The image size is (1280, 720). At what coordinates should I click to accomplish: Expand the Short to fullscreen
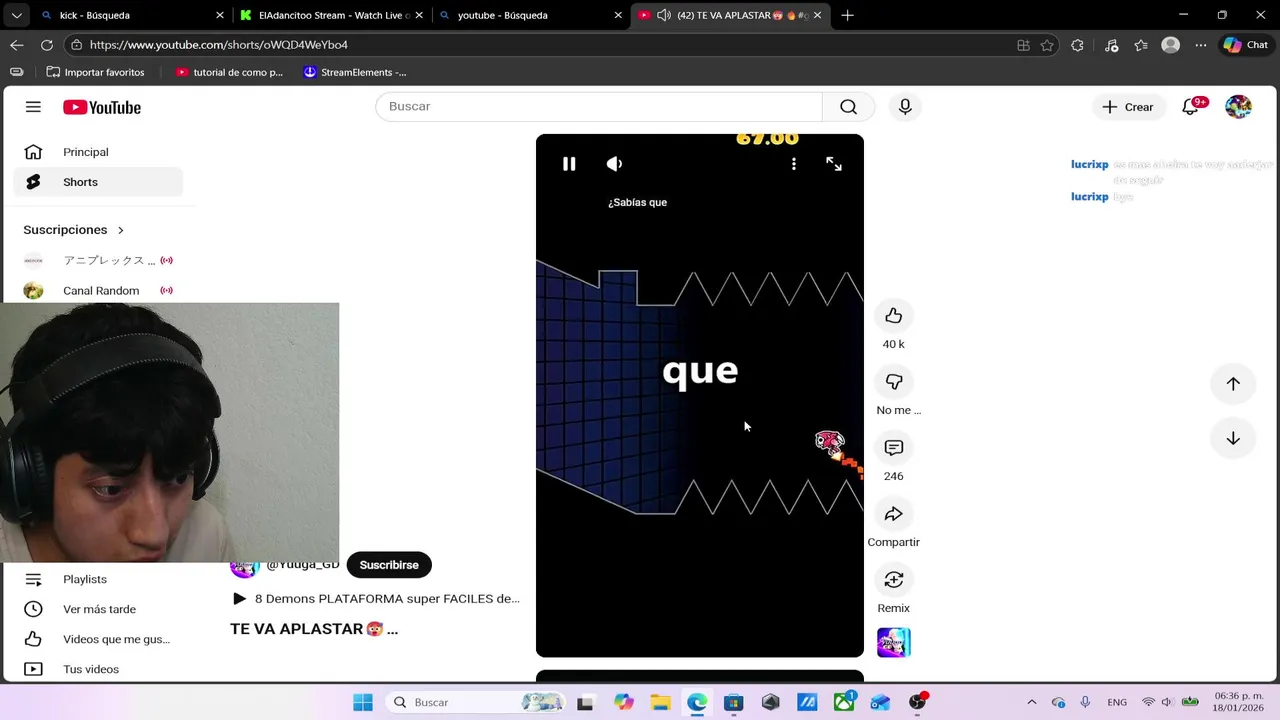[834, 164]
